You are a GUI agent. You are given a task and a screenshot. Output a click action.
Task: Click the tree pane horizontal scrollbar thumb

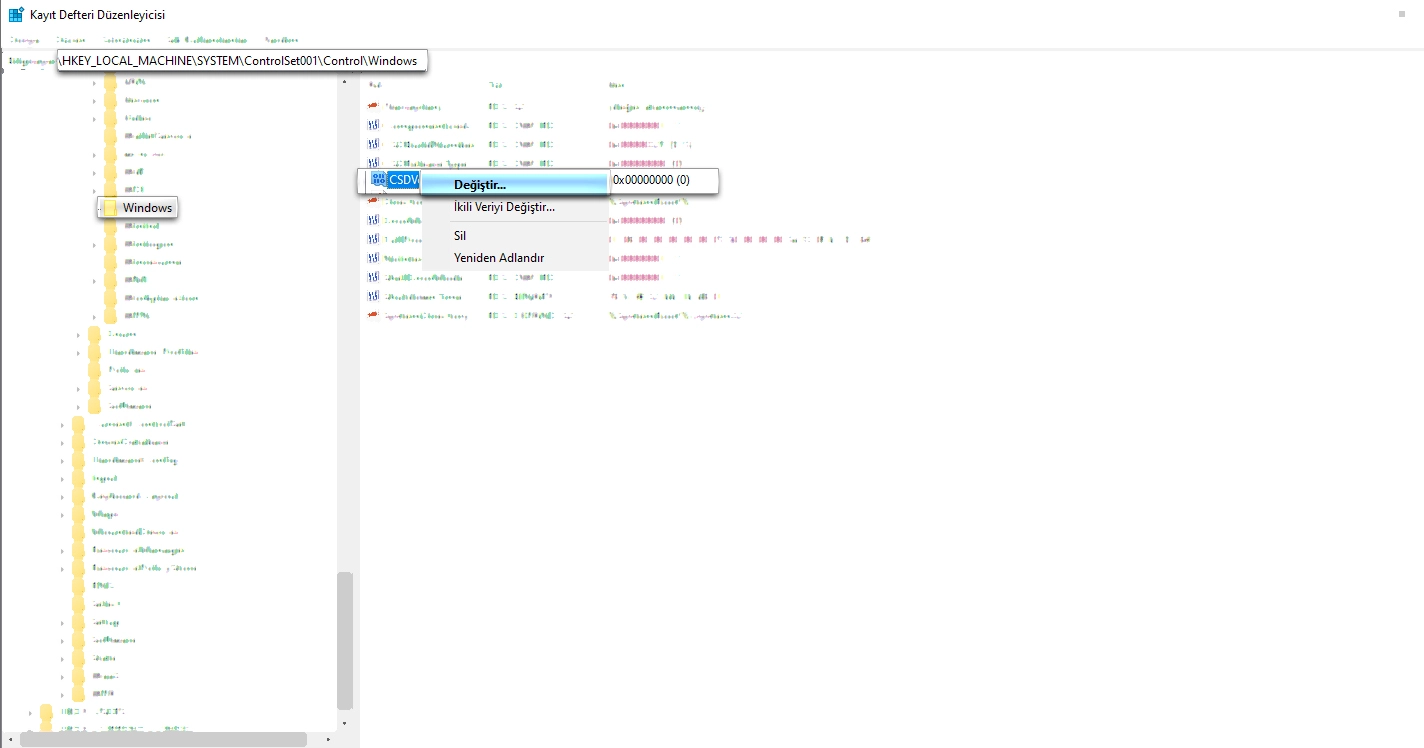[163, 740]
